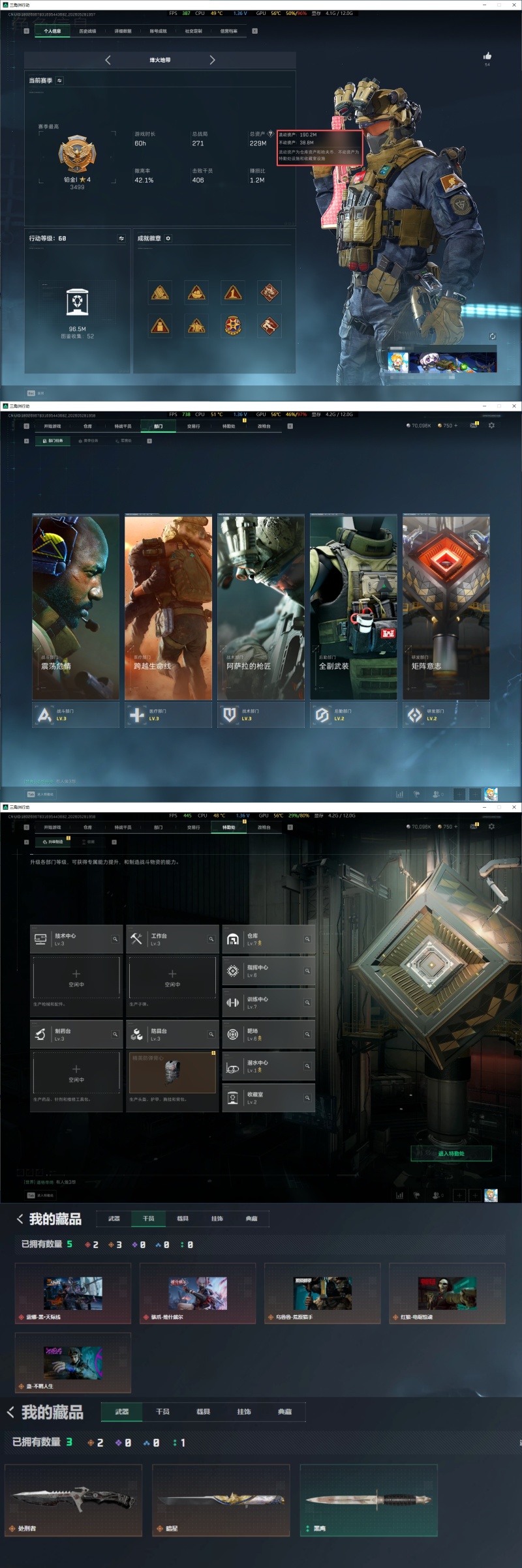This screenshot has width=522, height=1568.
Task: Open the 骇爪-维什戴尔 operator skin card
Action: [x=198, y=1293]
